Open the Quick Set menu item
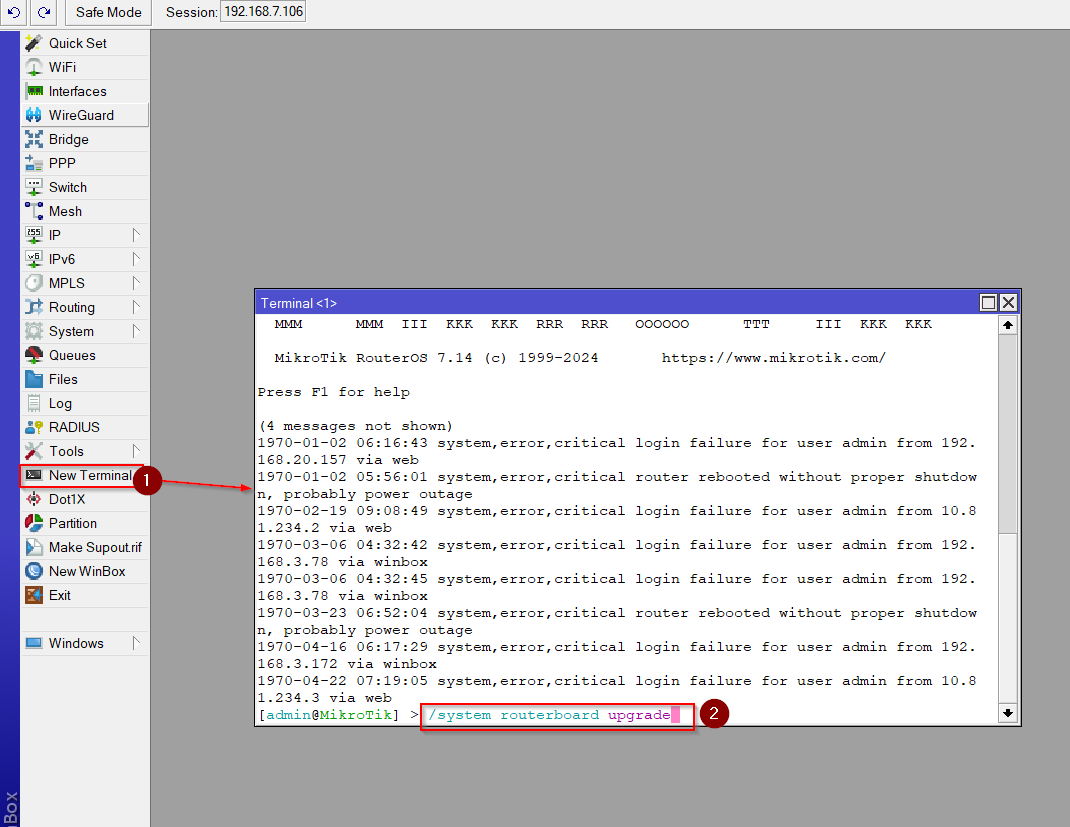 [85, 43]
